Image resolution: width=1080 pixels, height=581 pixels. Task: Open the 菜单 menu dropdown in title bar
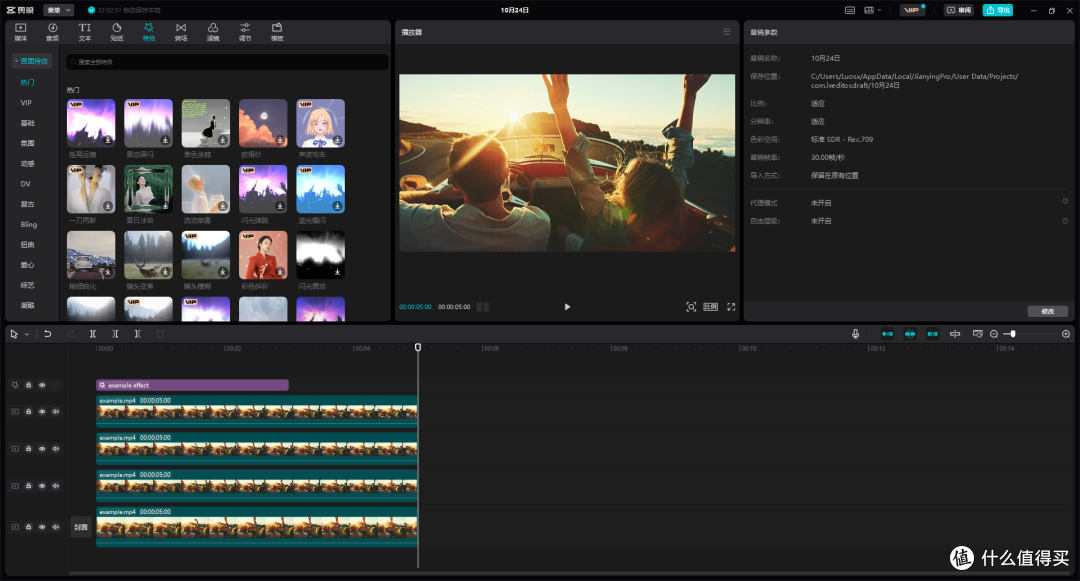[x=59, y=10]
